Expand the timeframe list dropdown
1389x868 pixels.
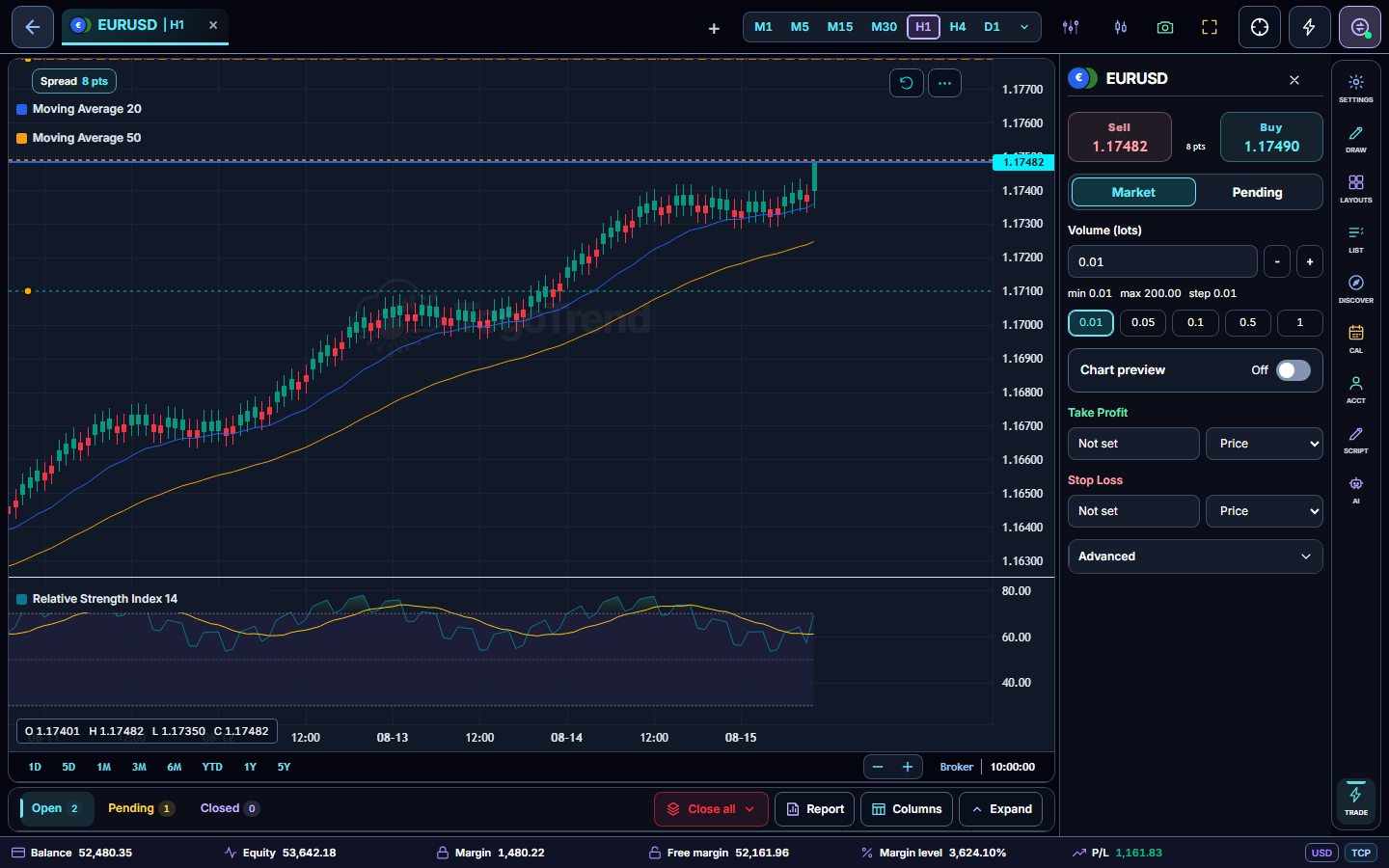[x=1024, y=27]
